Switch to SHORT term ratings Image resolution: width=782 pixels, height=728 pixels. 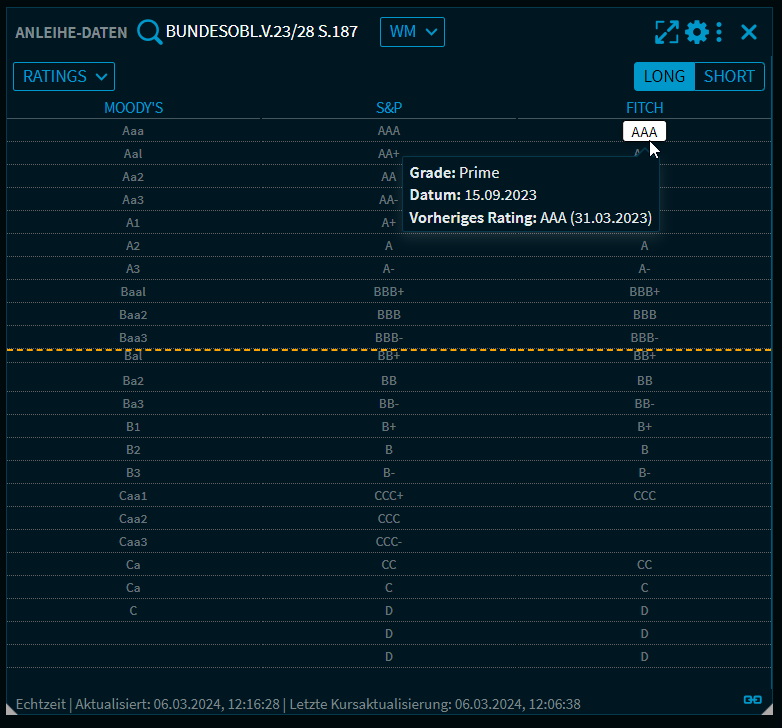(x=729, y=76)
